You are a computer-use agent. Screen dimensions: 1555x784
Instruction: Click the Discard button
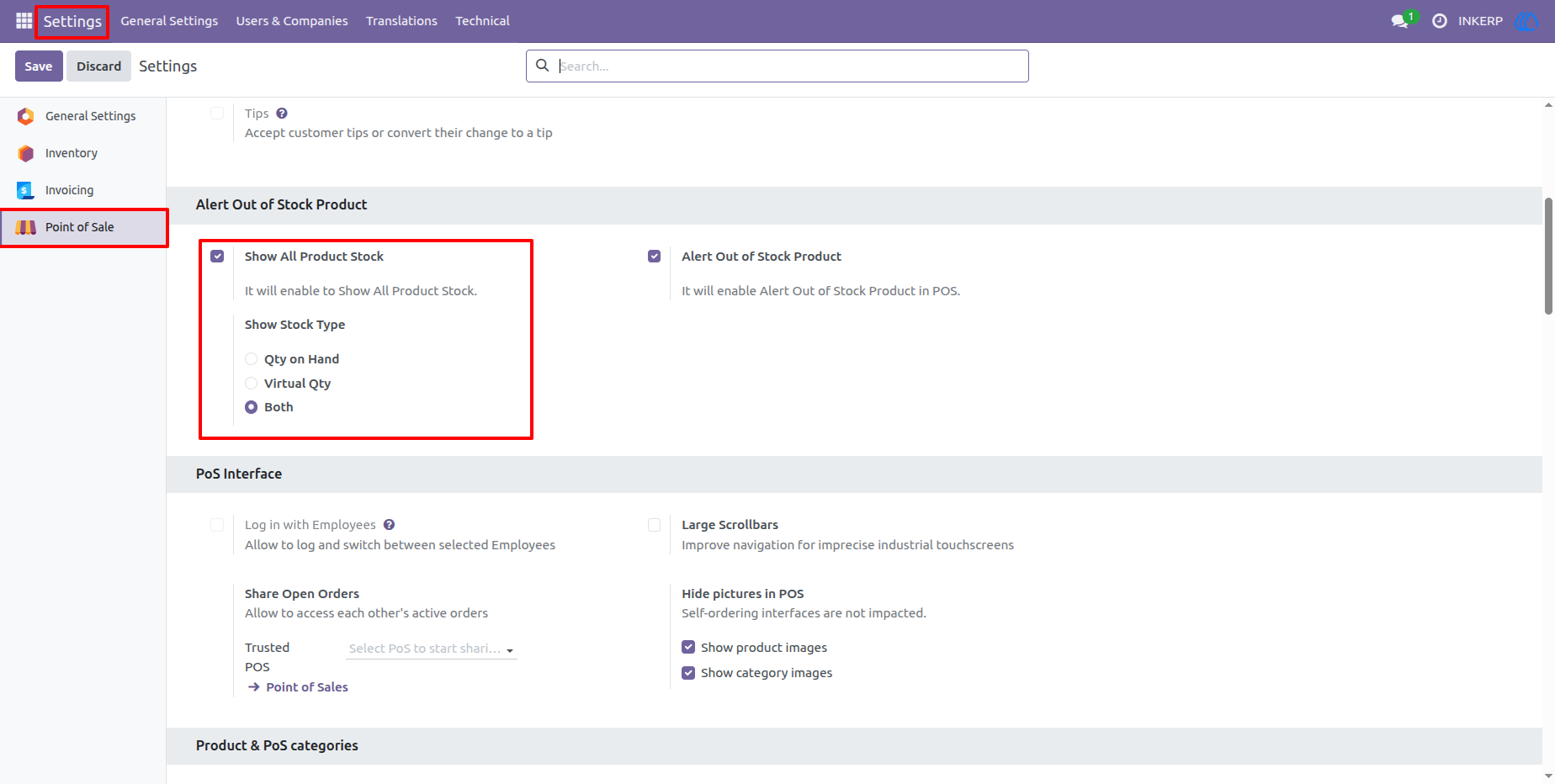coord(98,66)
